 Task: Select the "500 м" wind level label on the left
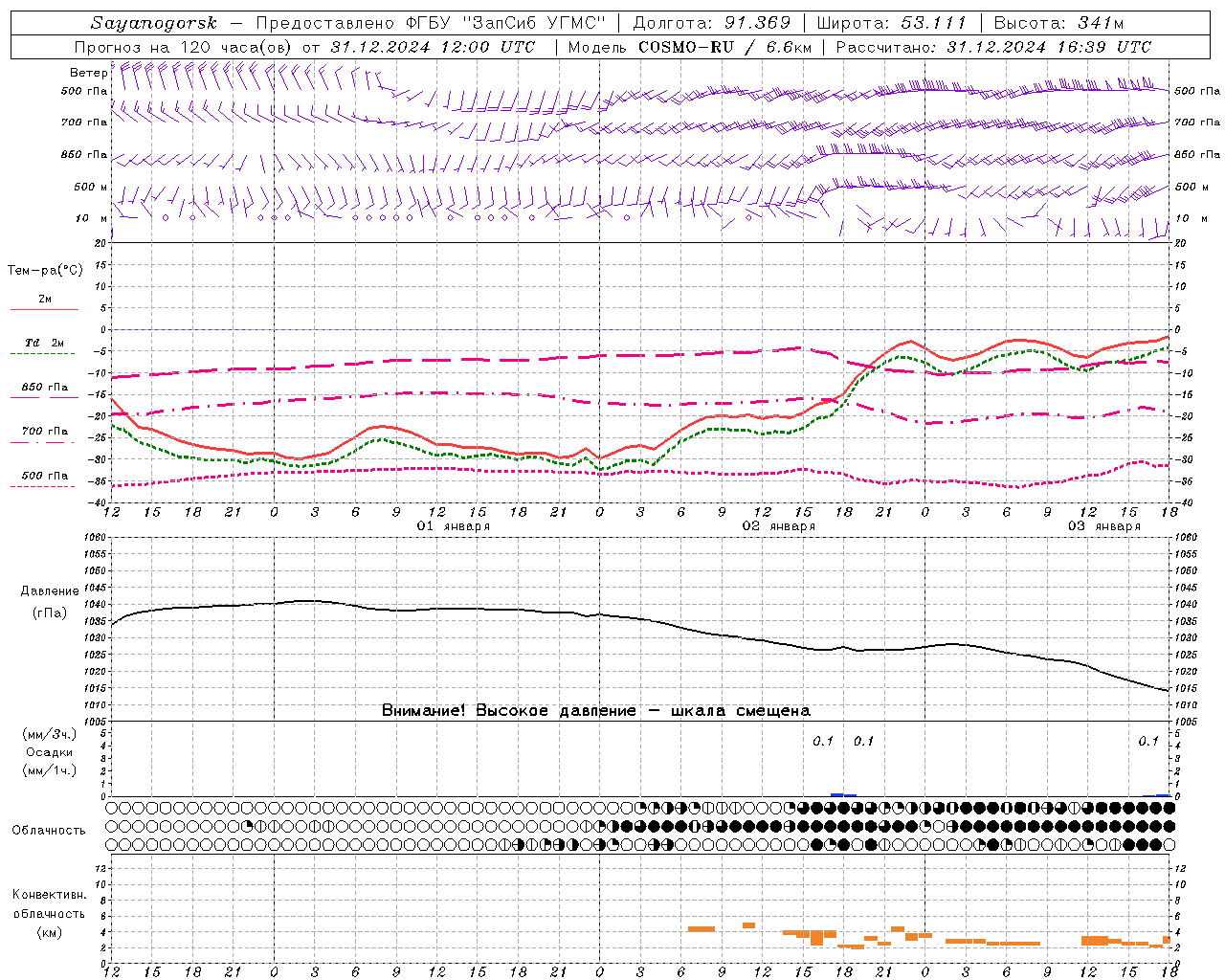(x=91, y=187)
